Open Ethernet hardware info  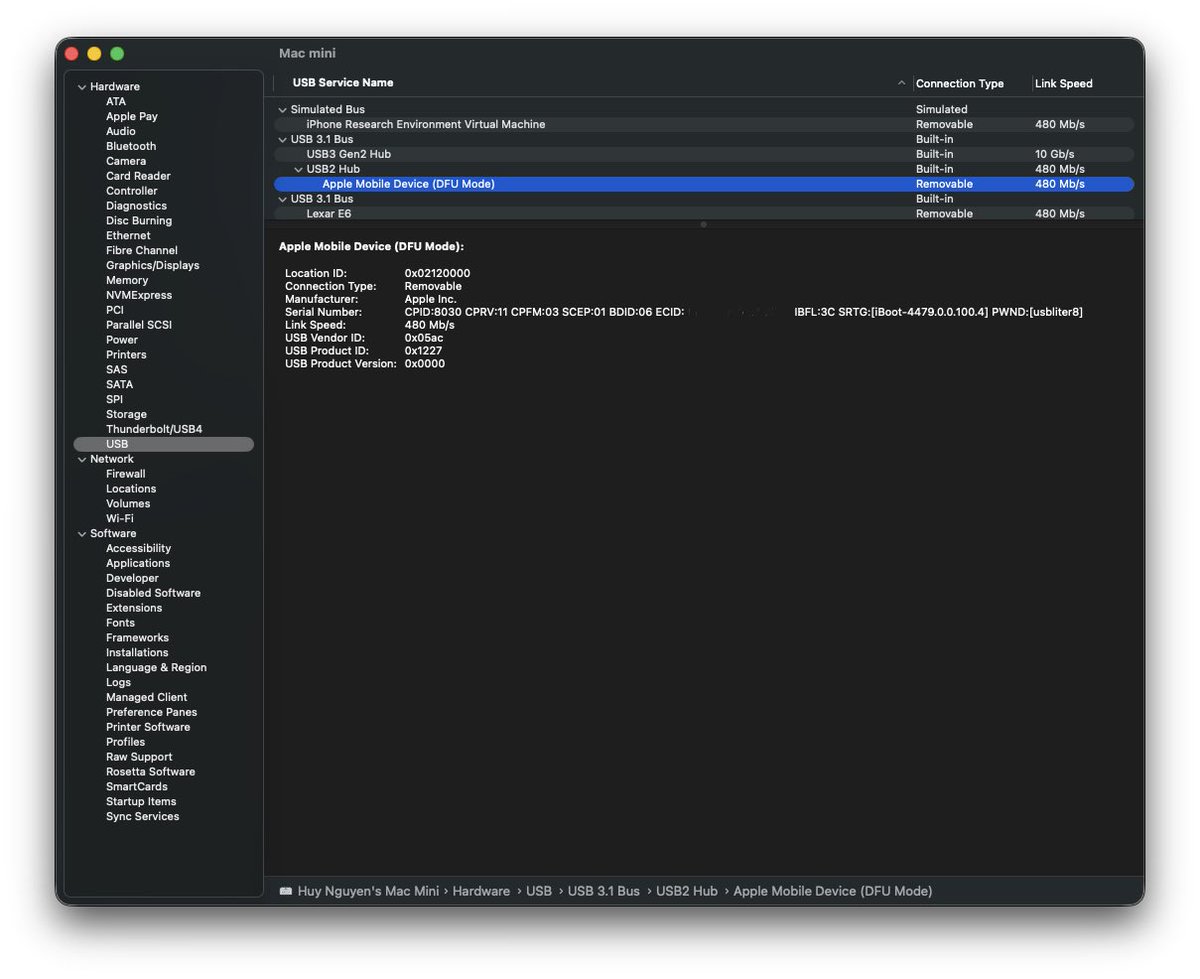click(x=128, y=236)
